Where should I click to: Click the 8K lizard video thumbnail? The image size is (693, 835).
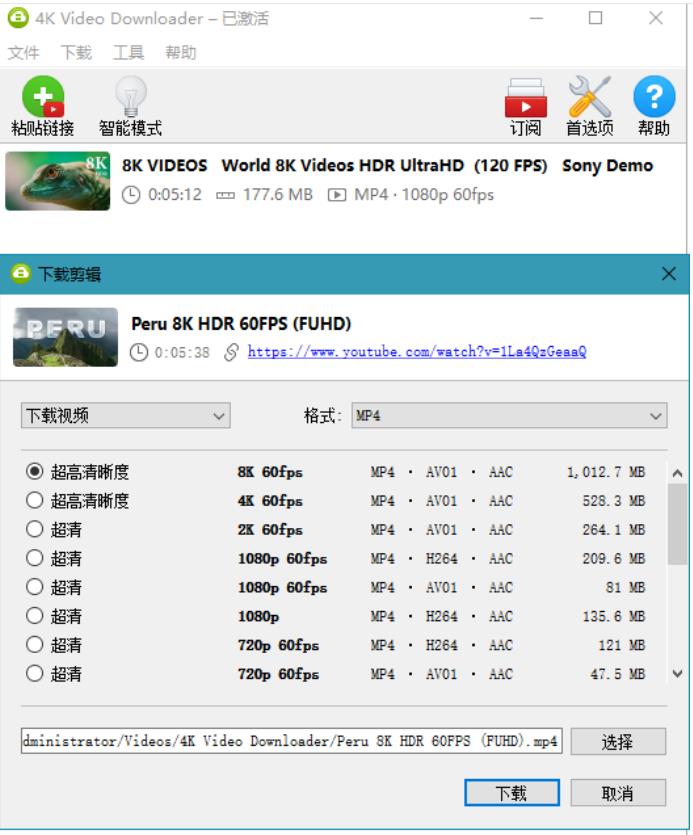(58, 181)
